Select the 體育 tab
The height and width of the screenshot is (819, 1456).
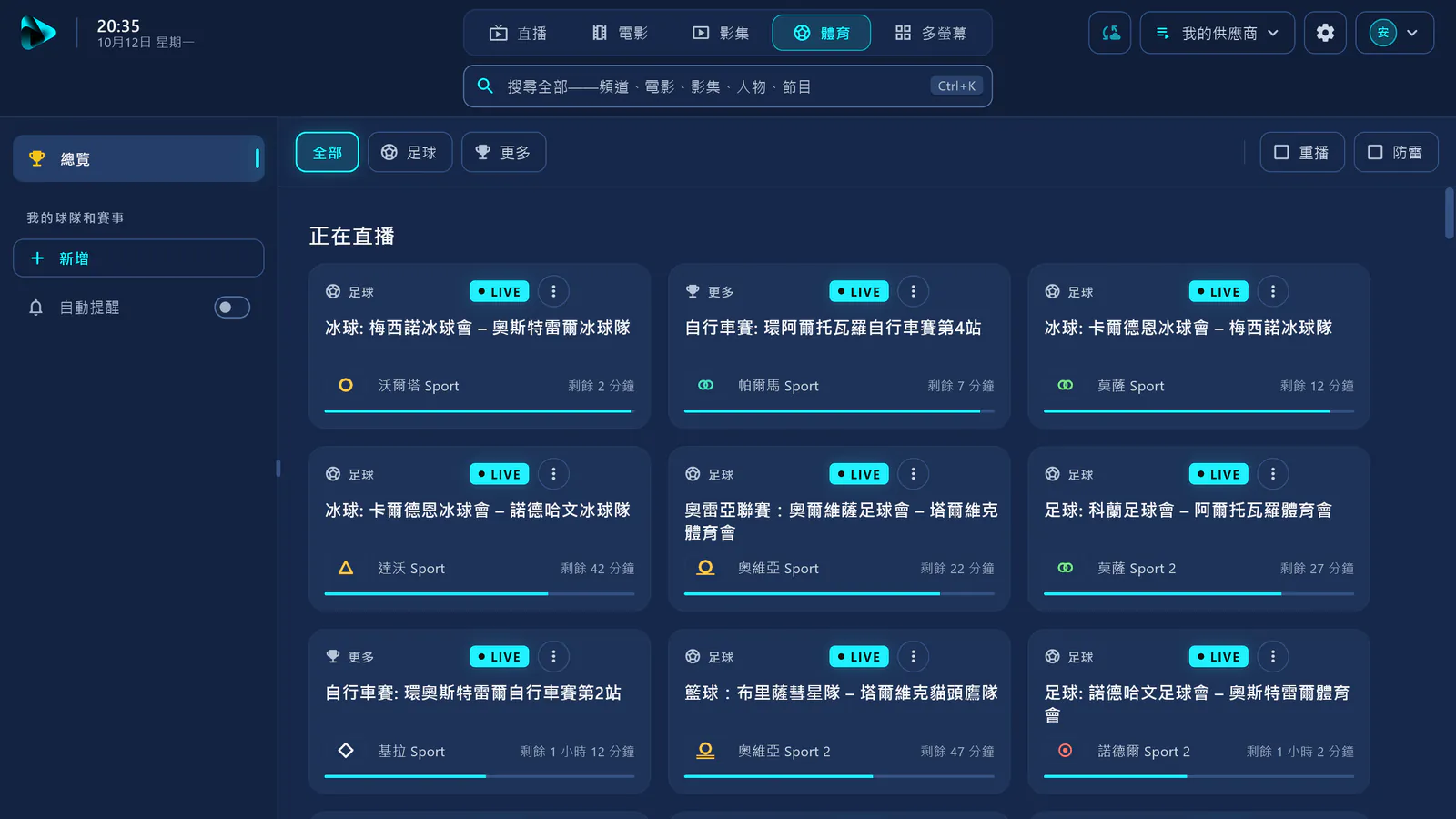point(822,33)
